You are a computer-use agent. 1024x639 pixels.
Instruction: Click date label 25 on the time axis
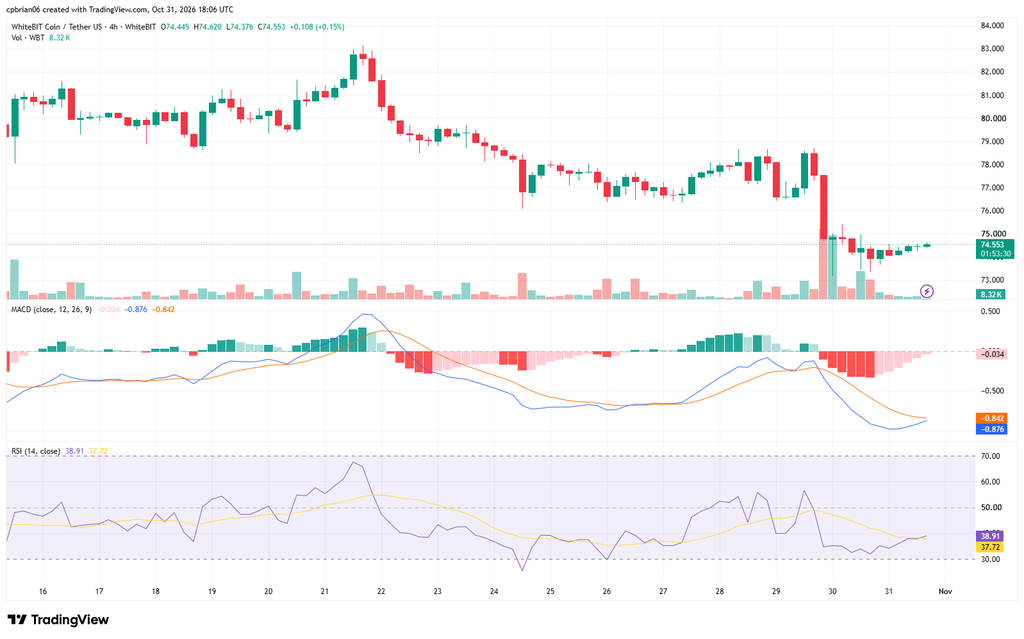tap(551, 591)
